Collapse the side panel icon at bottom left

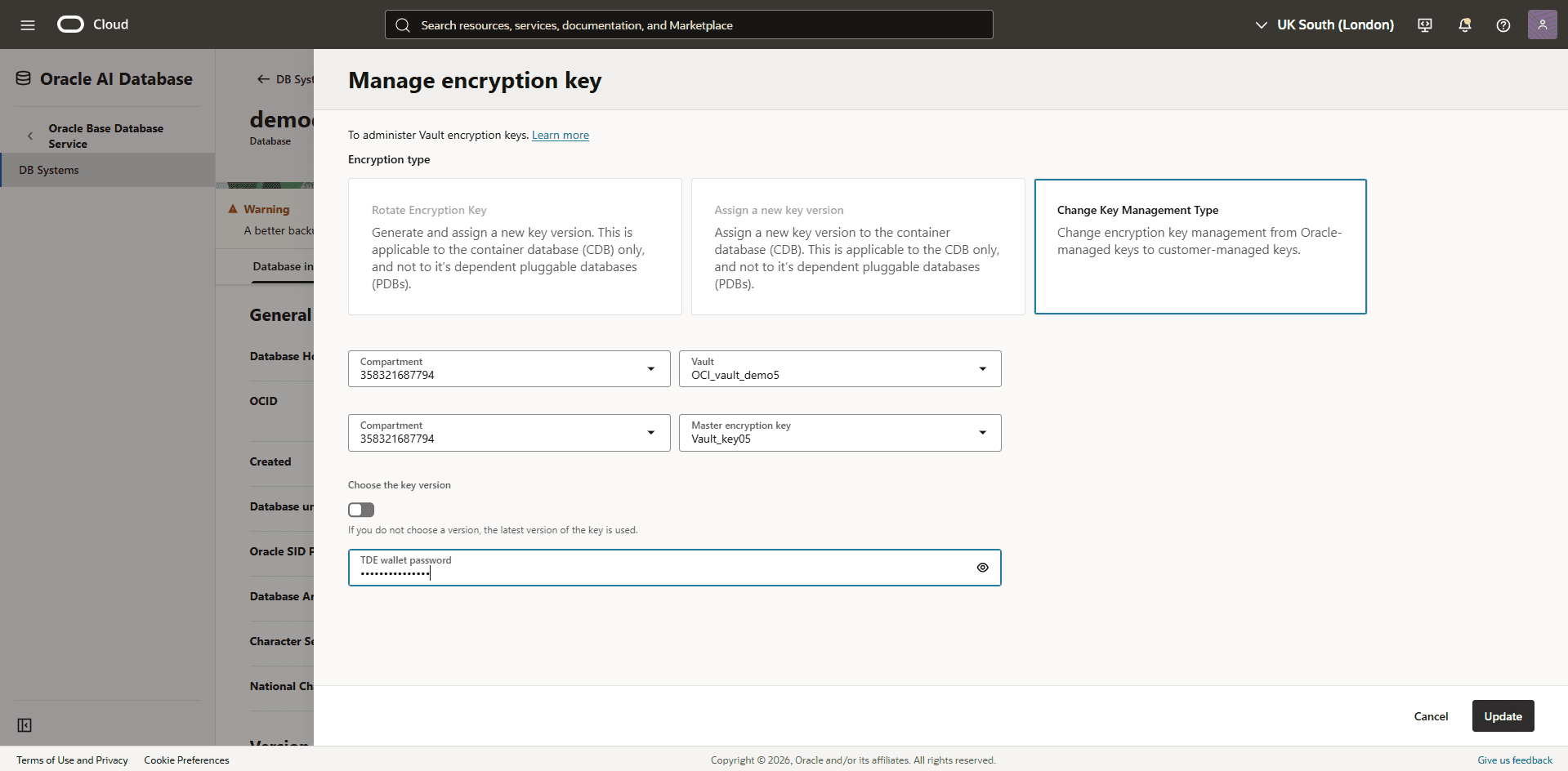click(25, 725)
